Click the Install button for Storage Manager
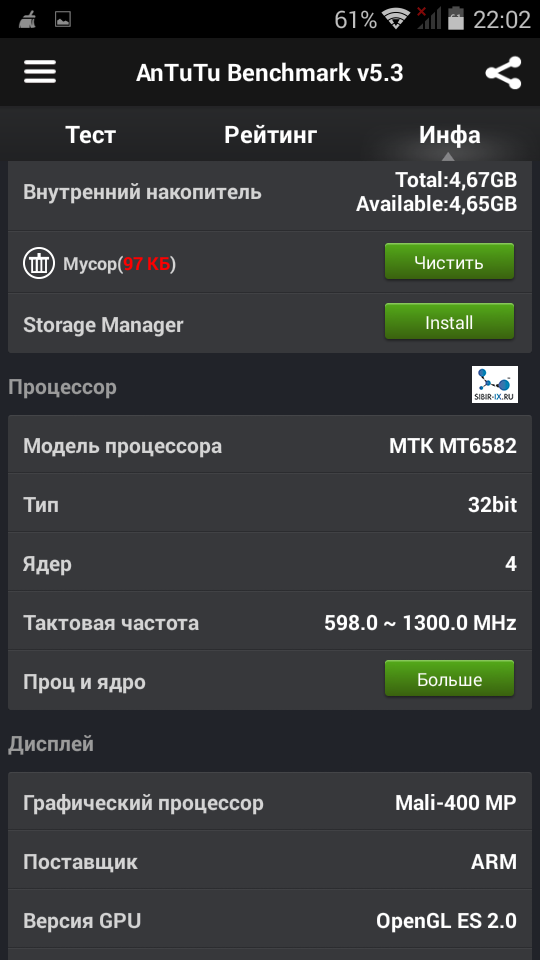540x960 pixels. [x=449, y=322]
